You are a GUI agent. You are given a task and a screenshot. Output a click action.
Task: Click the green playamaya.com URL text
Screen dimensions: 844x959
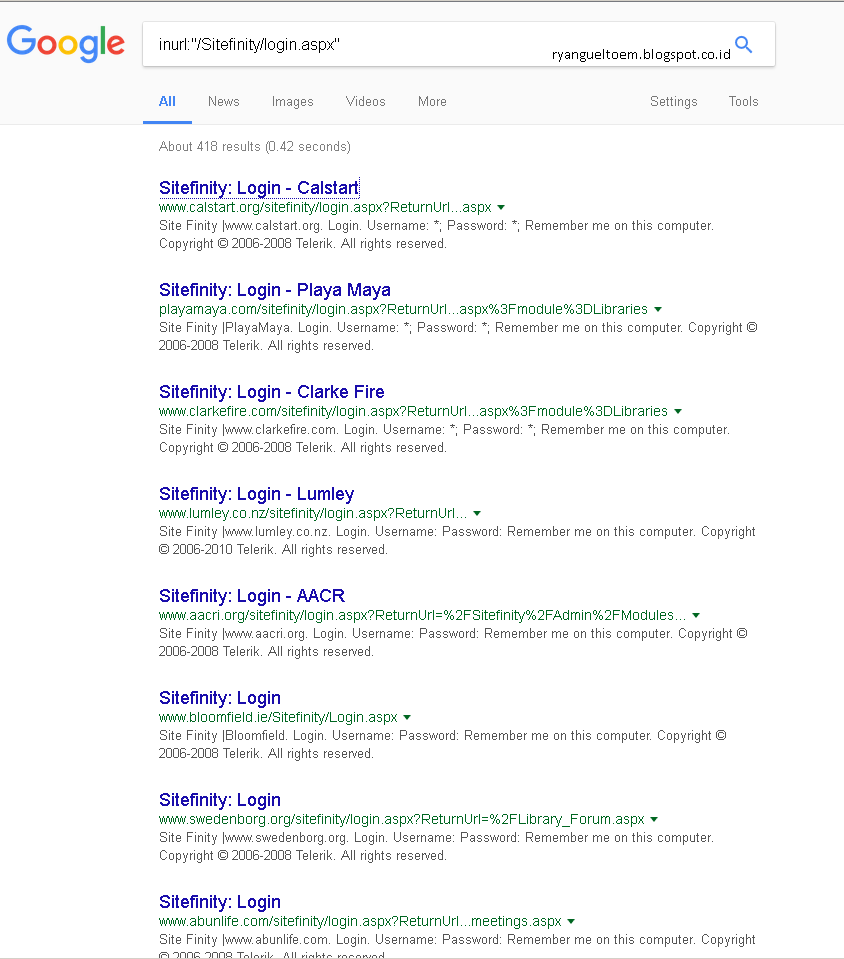(403, 309)
